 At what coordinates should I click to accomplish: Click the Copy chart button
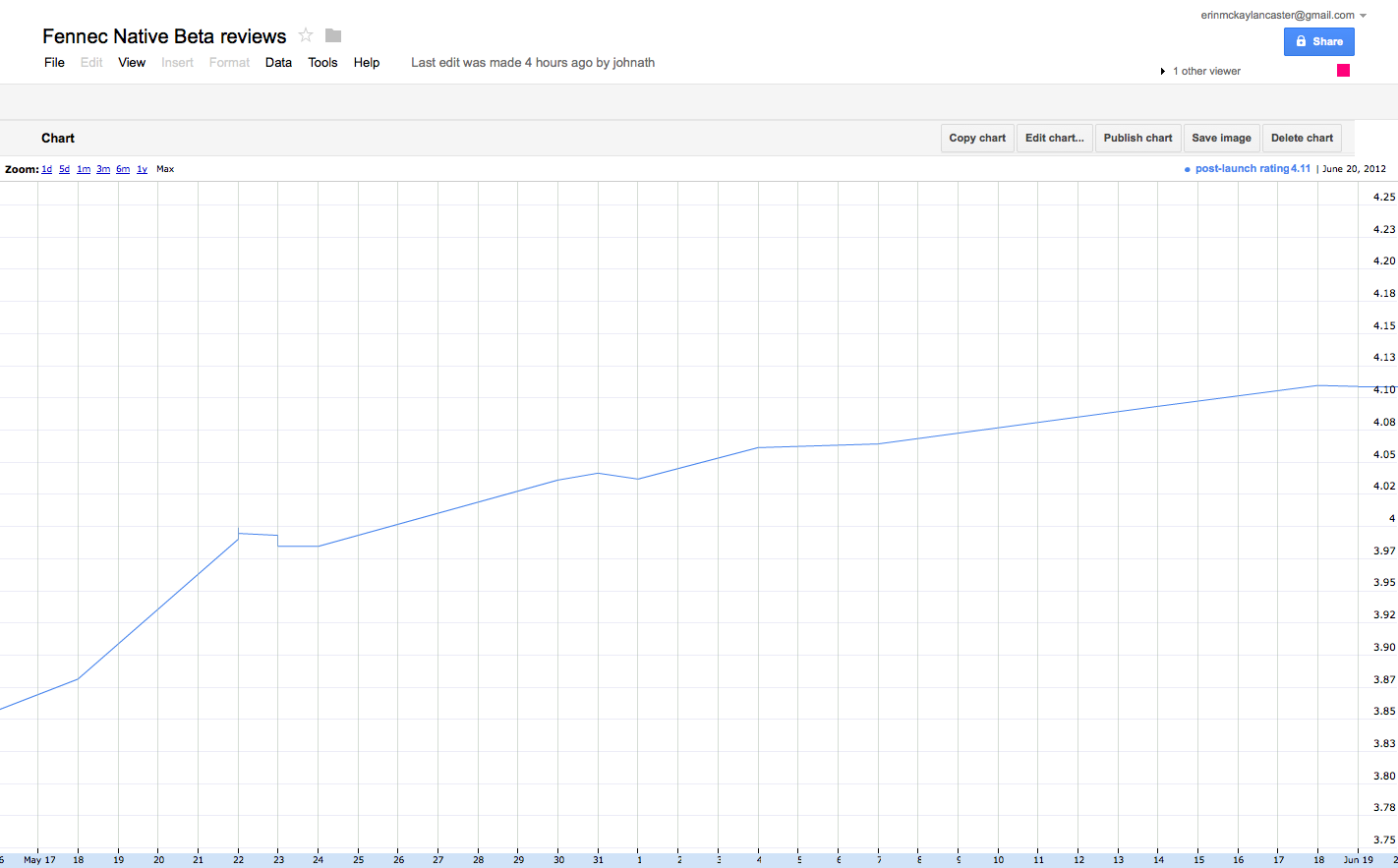[977, 138]
